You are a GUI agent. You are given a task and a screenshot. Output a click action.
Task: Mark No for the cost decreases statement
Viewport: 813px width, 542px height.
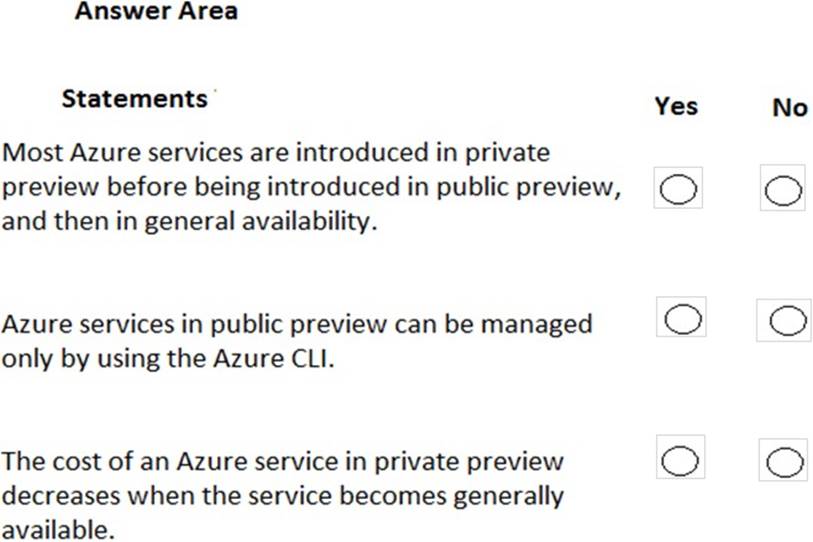point(783,460)
